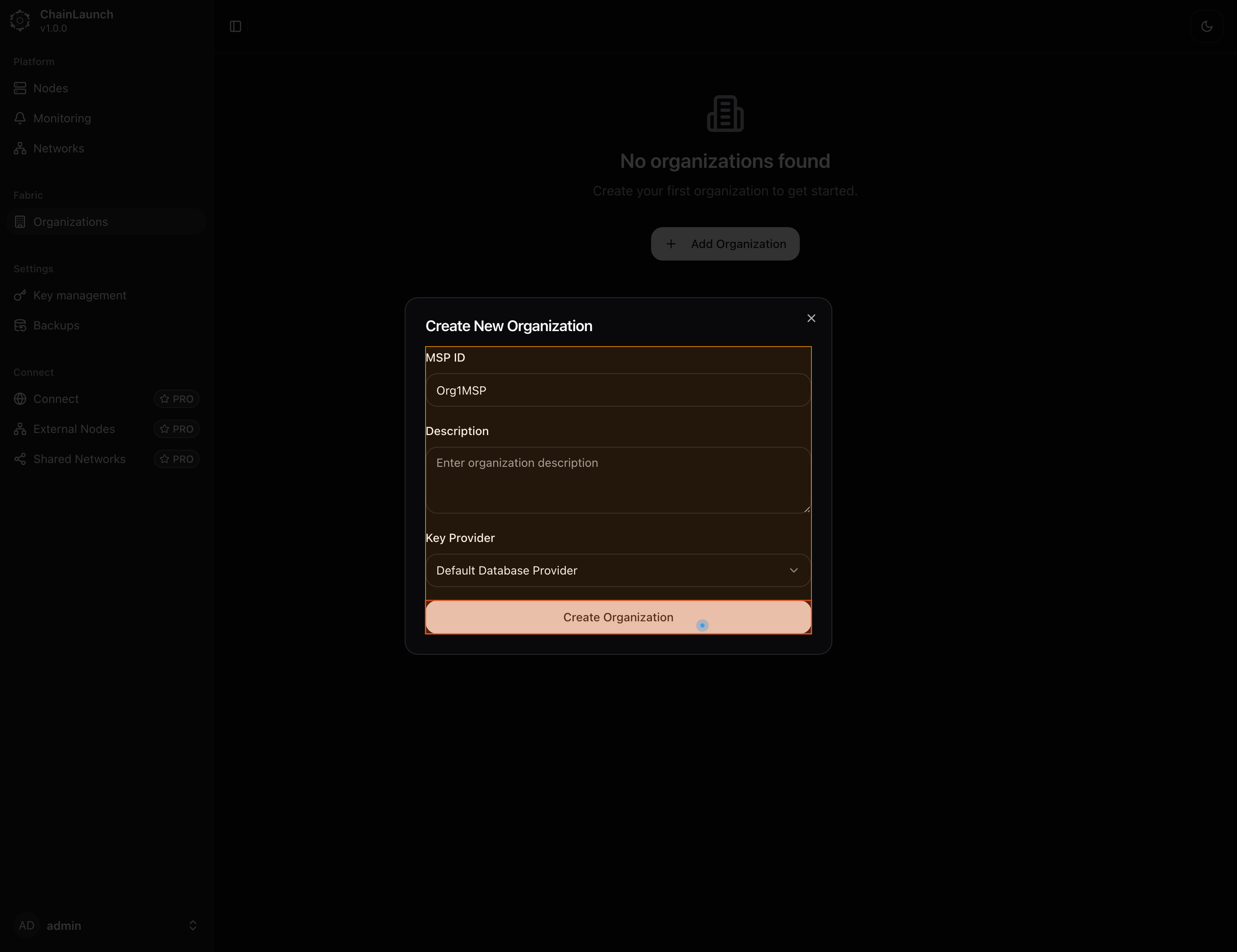Click the Key Provider dropdown chevron arrow

click(x=793, y=570)
